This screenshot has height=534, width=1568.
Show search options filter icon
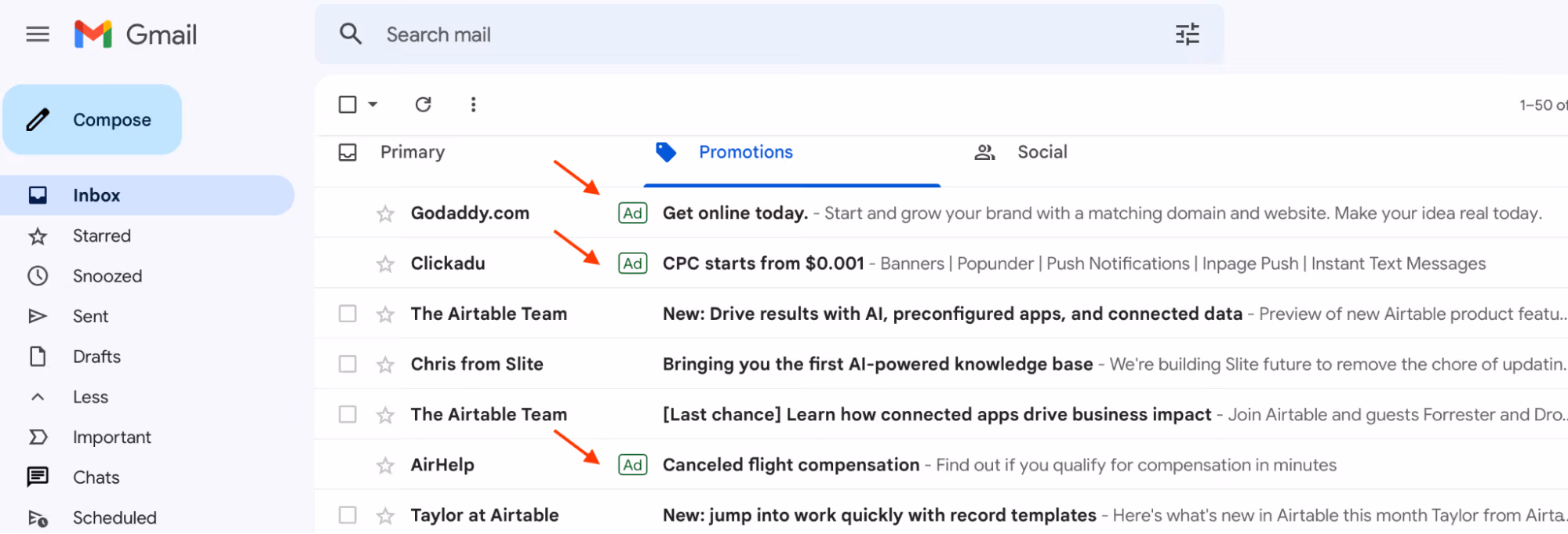(1187, 35)
